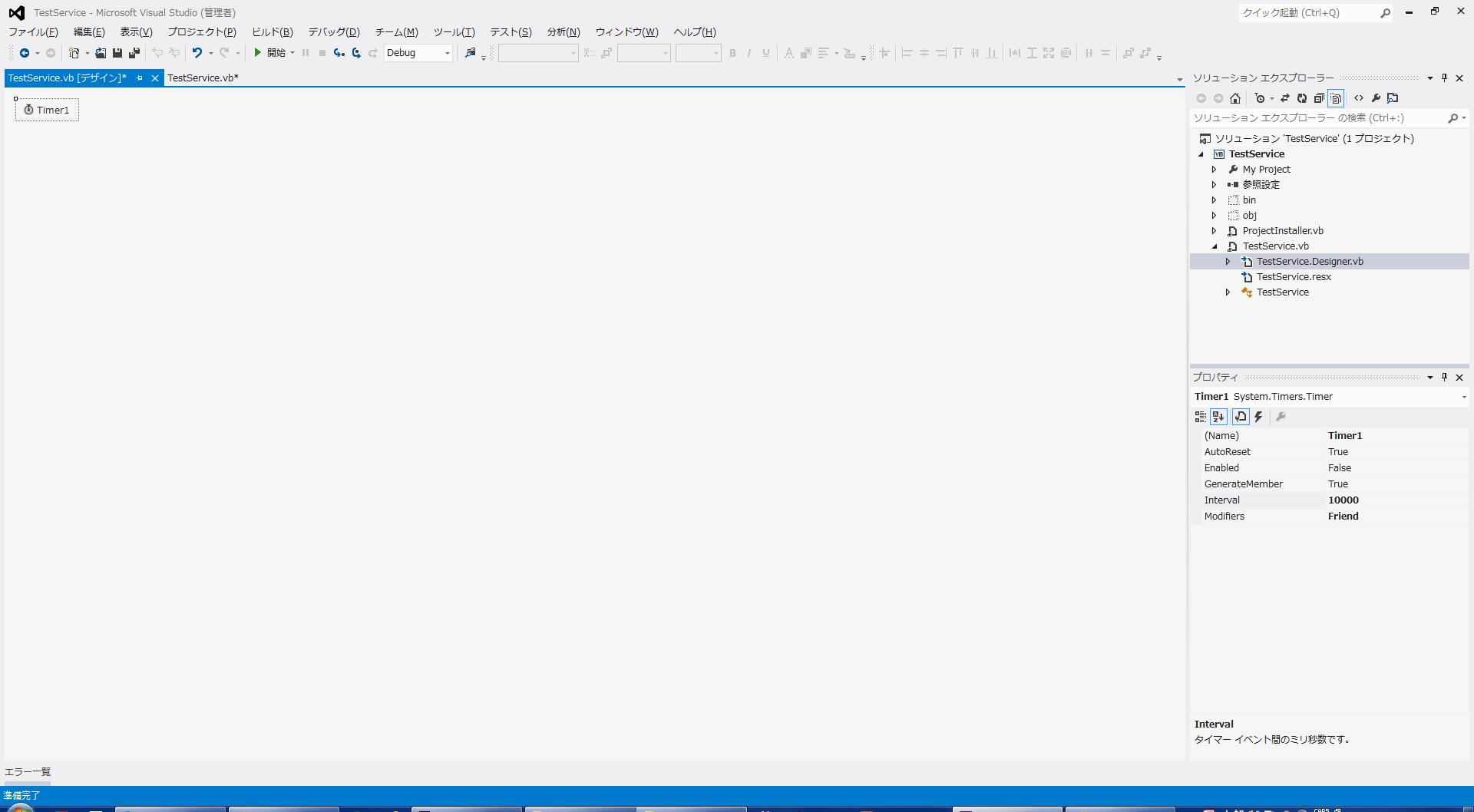Select the Timer1 component on designer
Screen dimensions: 1474x812
pyautogui.click(x=47, y=110)
